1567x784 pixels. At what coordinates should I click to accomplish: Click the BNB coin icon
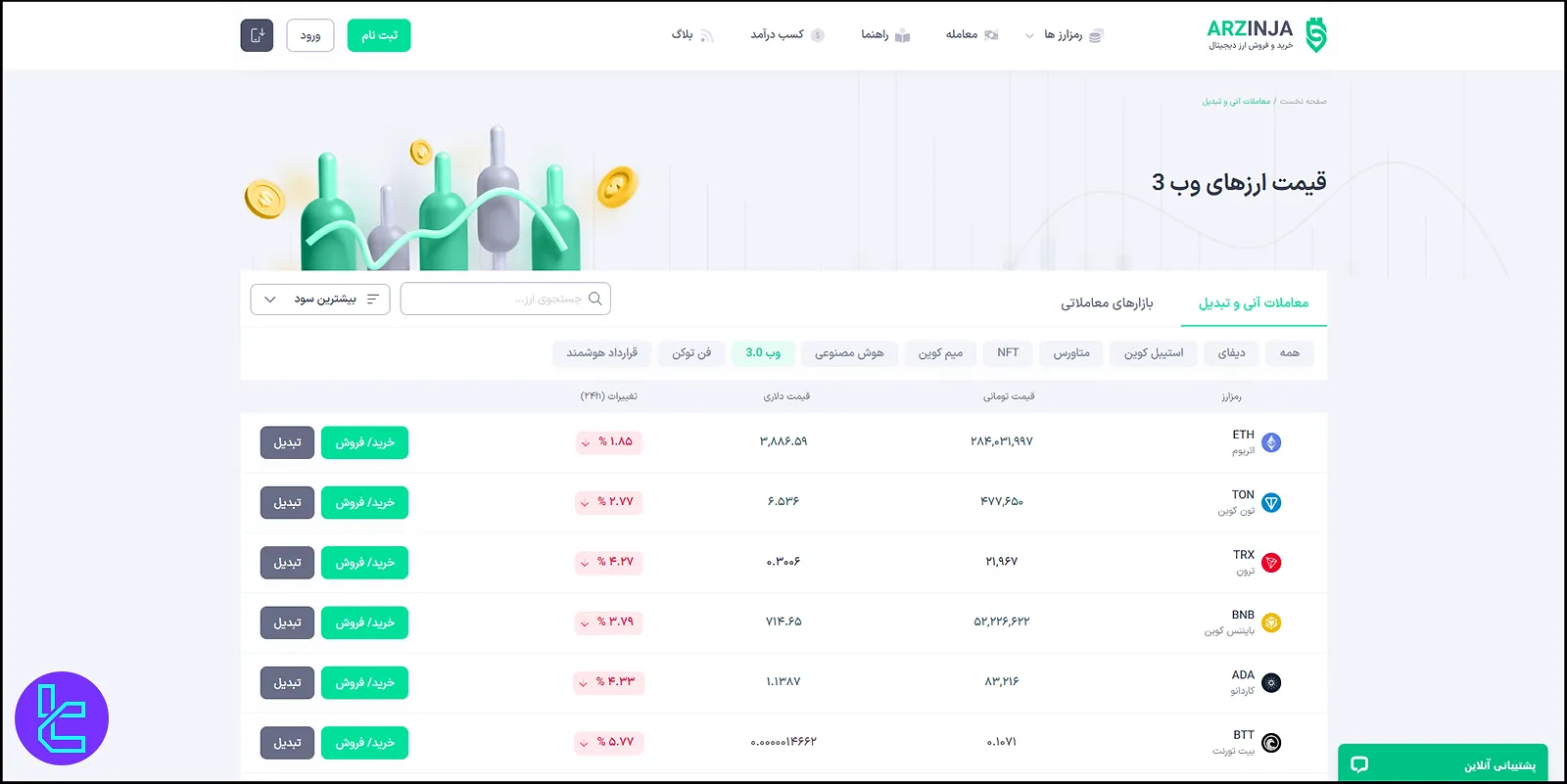(x=1271, y=623)
